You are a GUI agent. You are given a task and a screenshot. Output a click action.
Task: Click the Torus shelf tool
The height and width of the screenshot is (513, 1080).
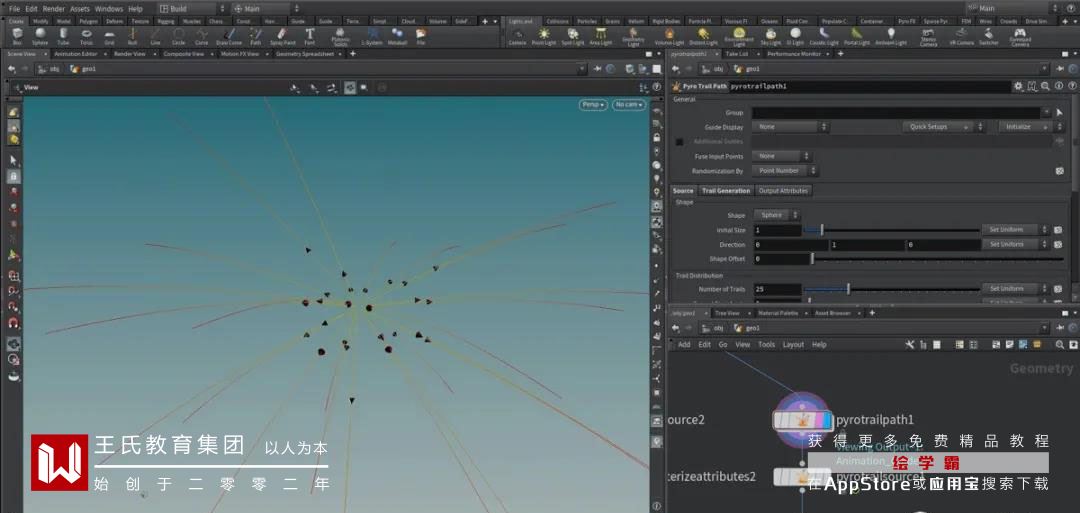(85, 36)
